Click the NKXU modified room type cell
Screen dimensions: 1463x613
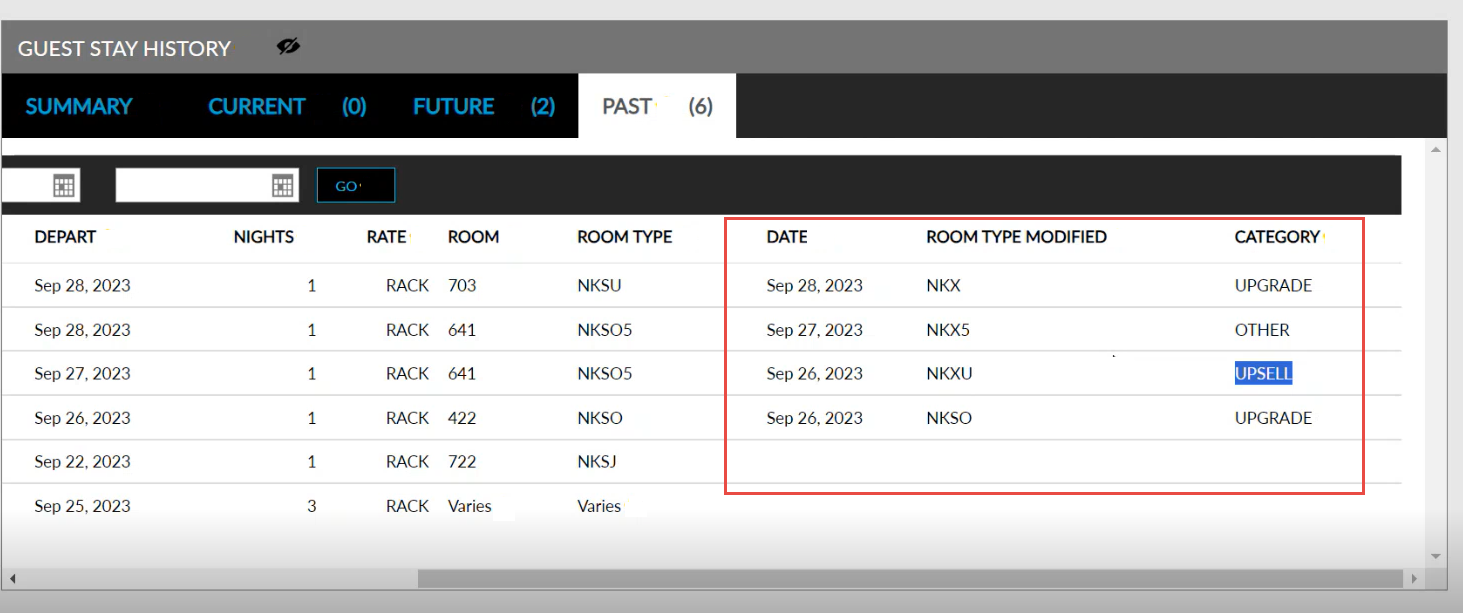(x=950, y=374)
